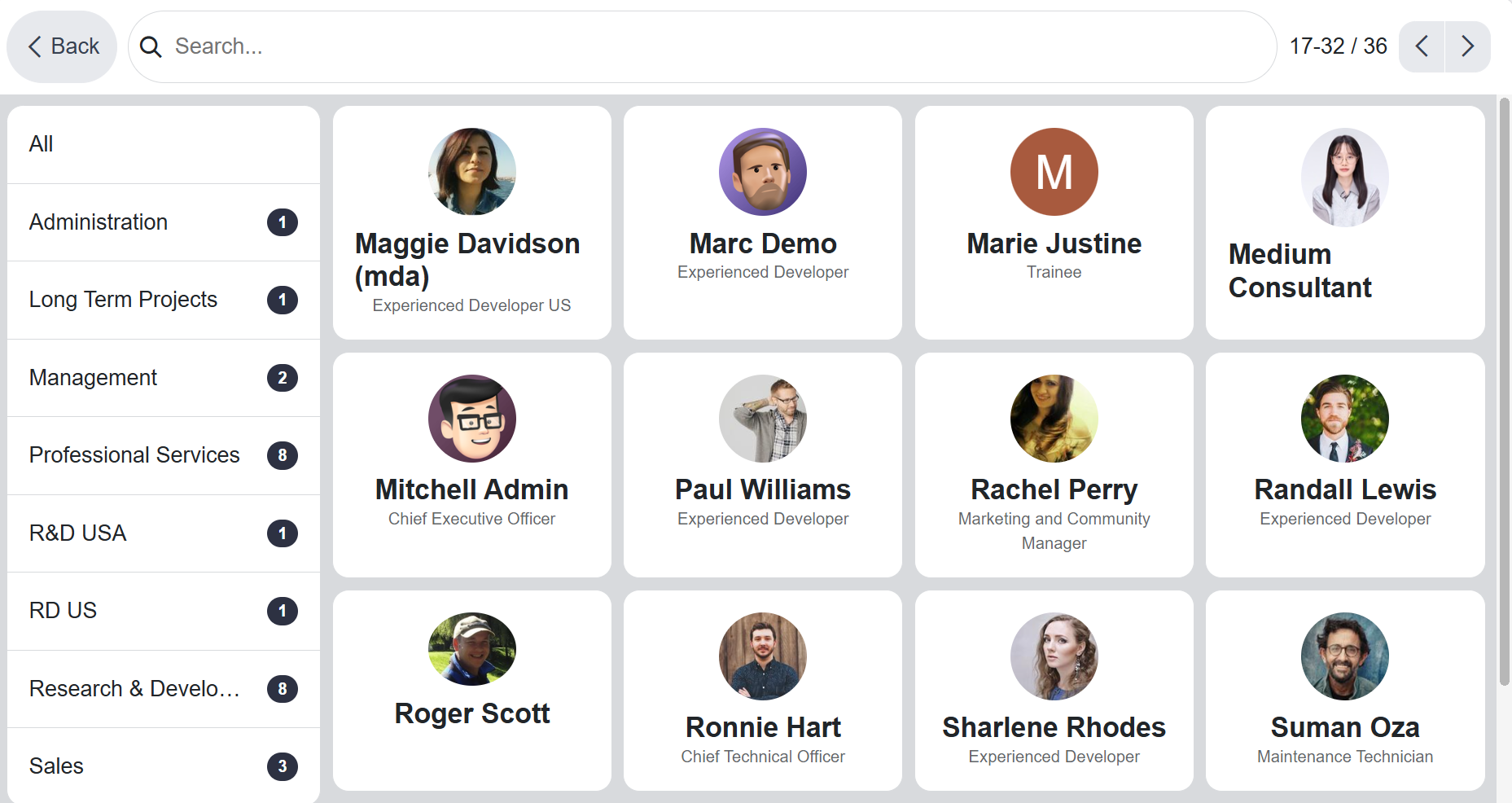This screenshot has width=1512, height=803.
Task: Click Paul Williams employee name
Action: click(763, 490)
